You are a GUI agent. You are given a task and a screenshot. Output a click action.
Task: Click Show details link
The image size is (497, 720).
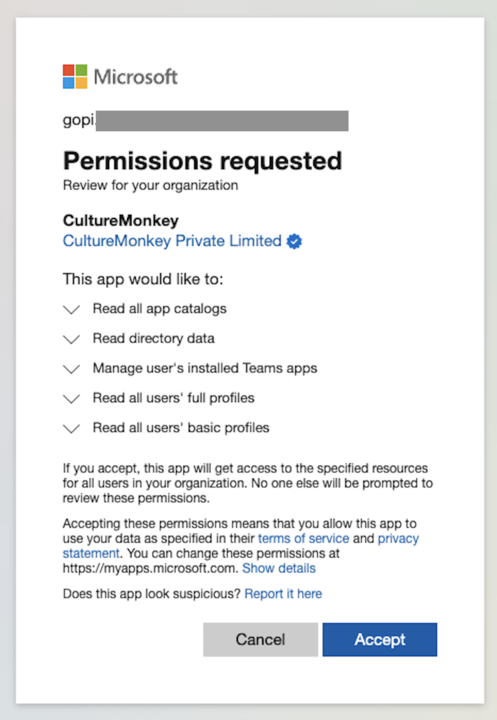279,568
